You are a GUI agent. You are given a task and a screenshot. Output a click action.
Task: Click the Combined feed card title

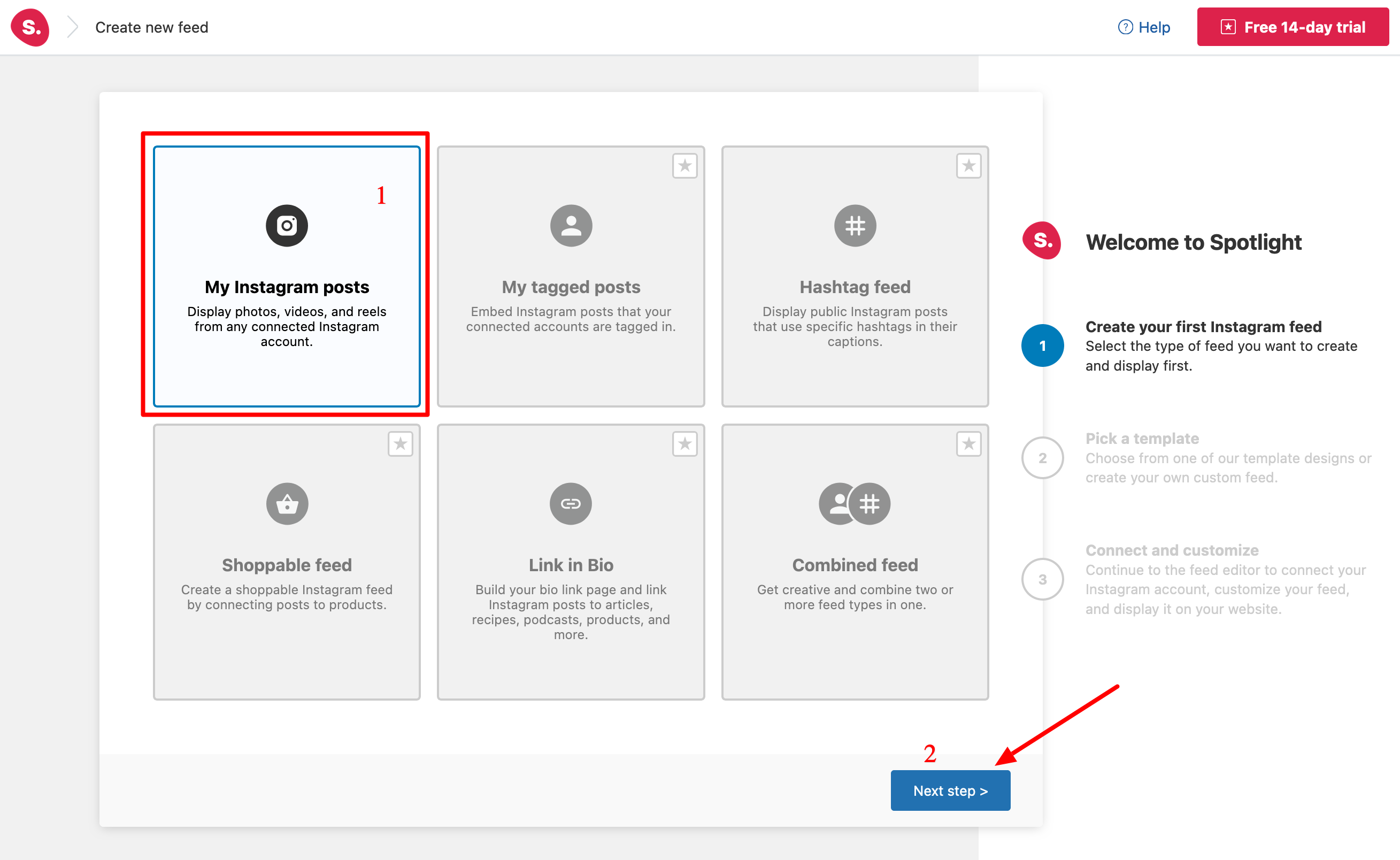click(855, 565)
